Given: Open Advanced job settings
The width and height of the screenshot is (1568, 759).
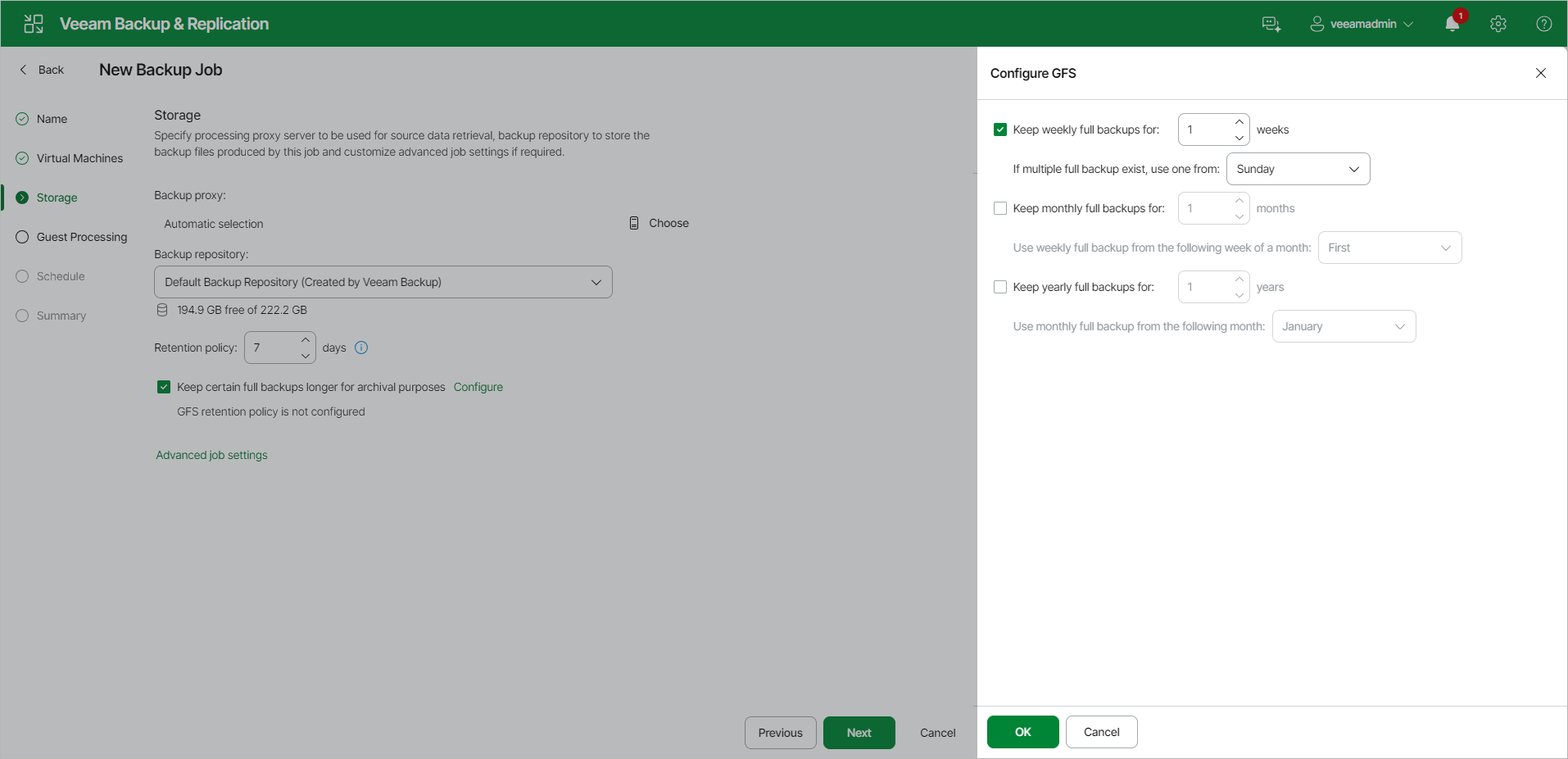Looking at the screenshot, I should (x=211, y=455).
